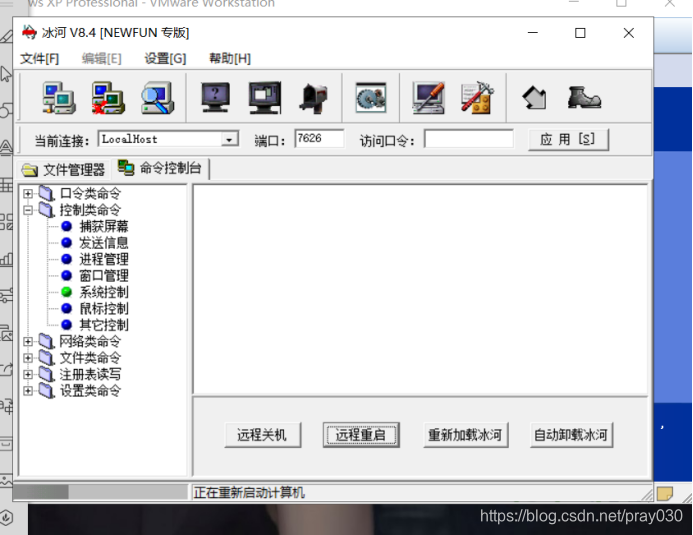Open the 当前连接 LocalHost dropdown arrow
This screenshot has width=693, height=535.
pos(229,140)
